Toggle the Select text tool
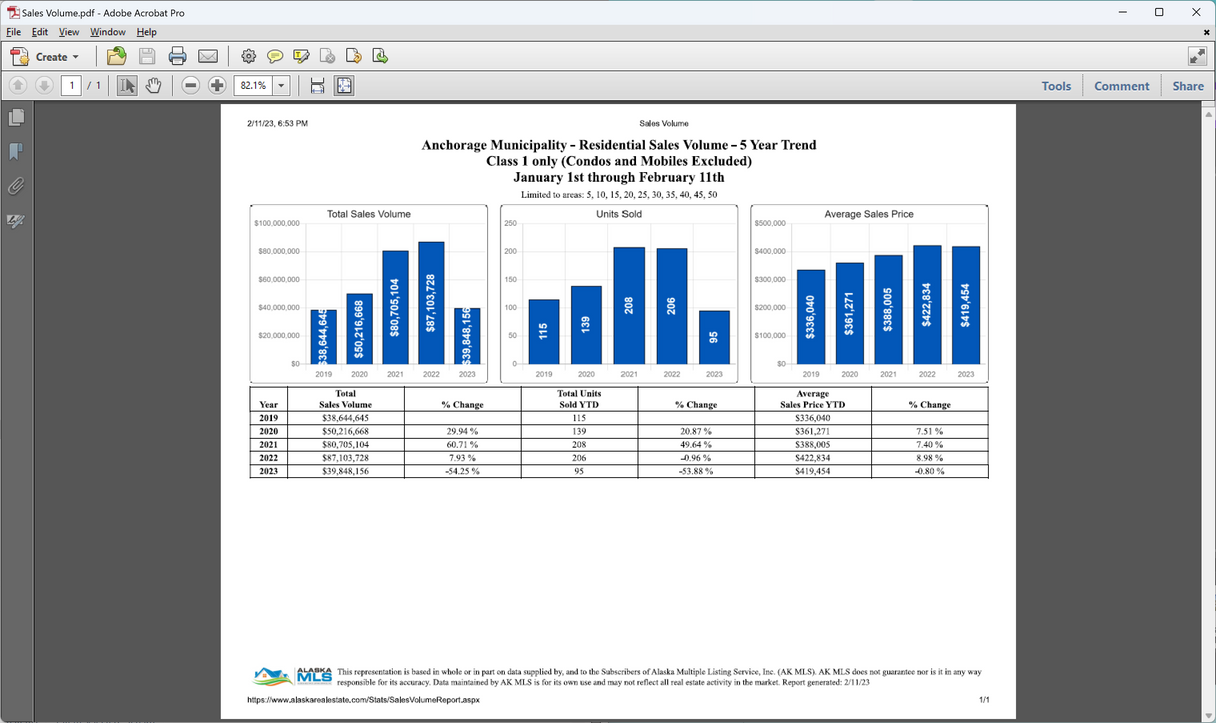 click(x=127, y=86)
